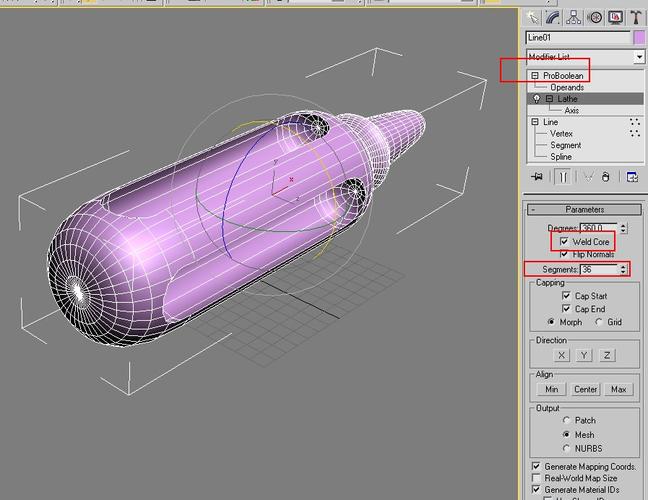Screen dimensions: 648x500
Task: Open the Create command panel tab
Action: 532,18
